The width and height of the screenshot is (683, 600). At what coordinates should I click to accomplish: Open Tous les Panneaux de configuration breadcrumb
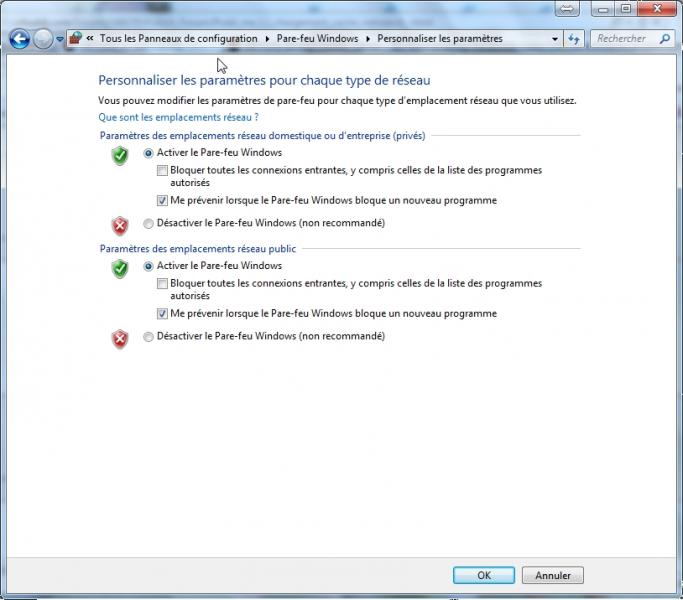179,38
